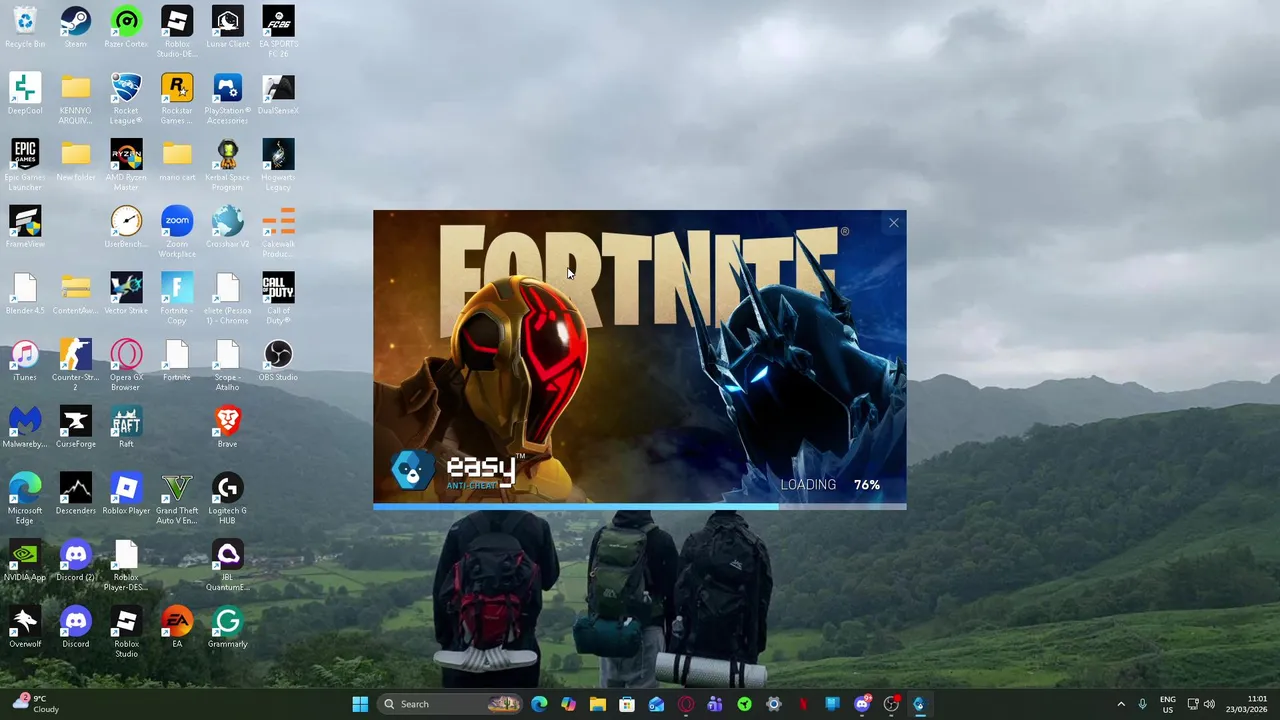Select the Malwarebytes shortcut
Viewport: 1280px width, 720px height.
coord(25,428)
